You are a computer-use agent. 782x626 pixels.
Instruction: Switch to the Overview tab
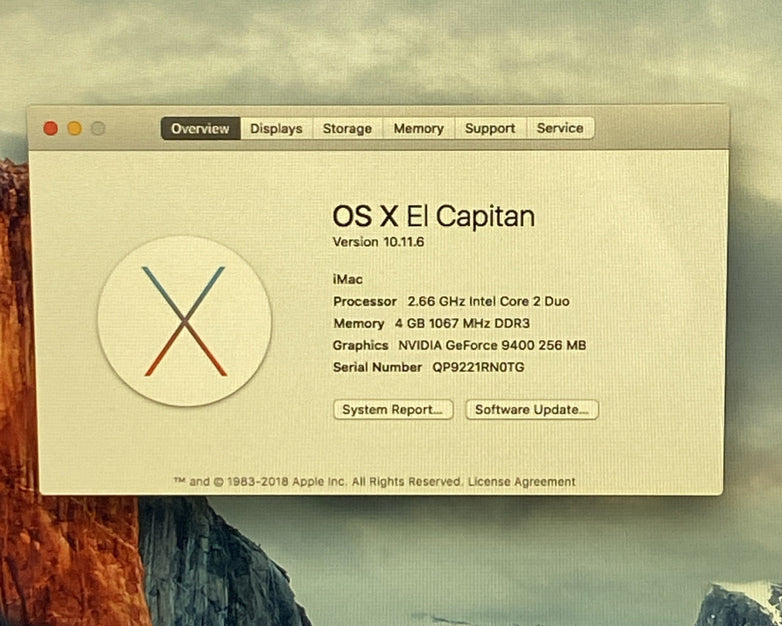(x=200, y=128)
